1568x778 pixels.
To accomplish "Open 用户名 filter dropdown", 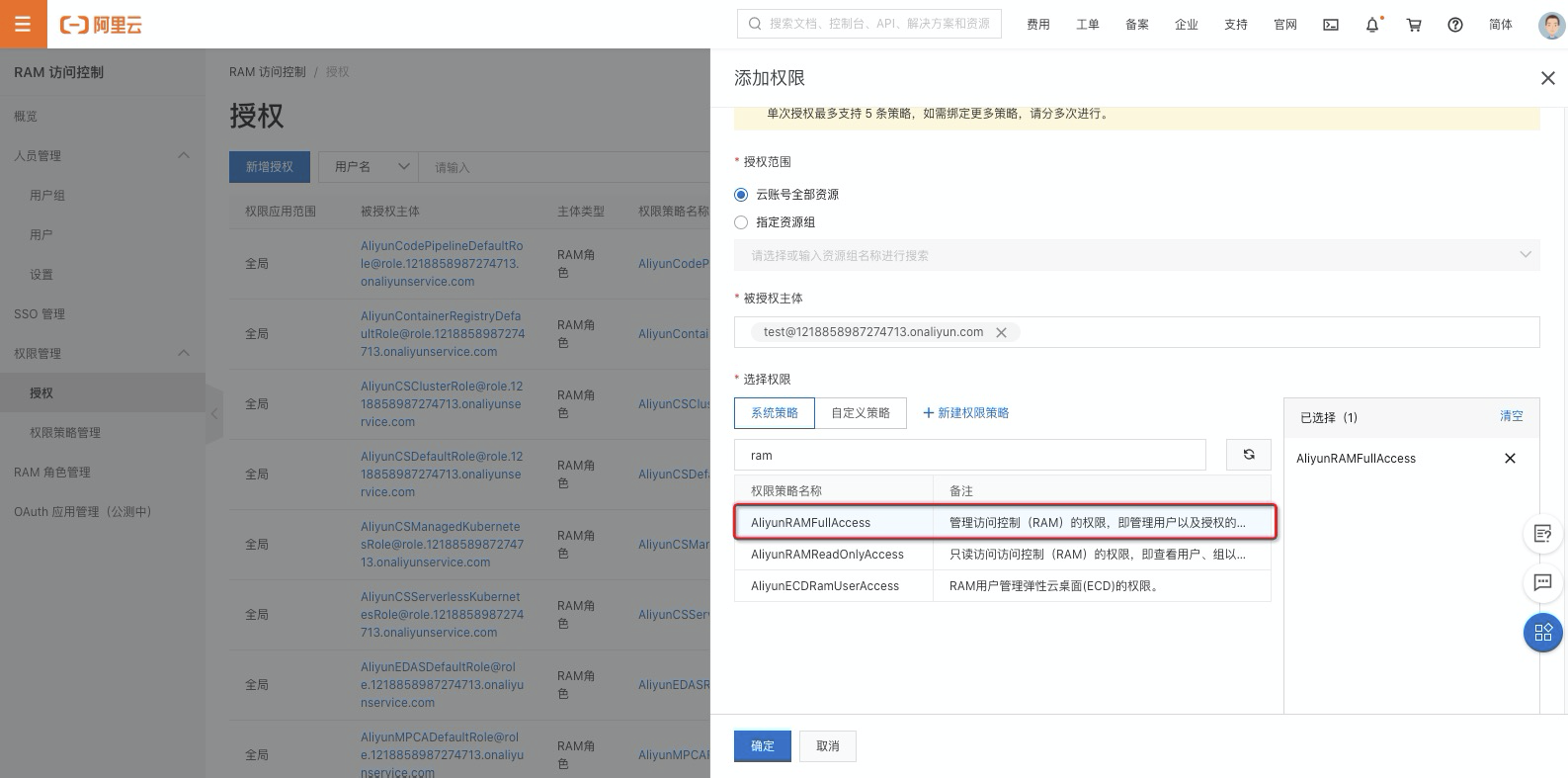I will point(368,167).
